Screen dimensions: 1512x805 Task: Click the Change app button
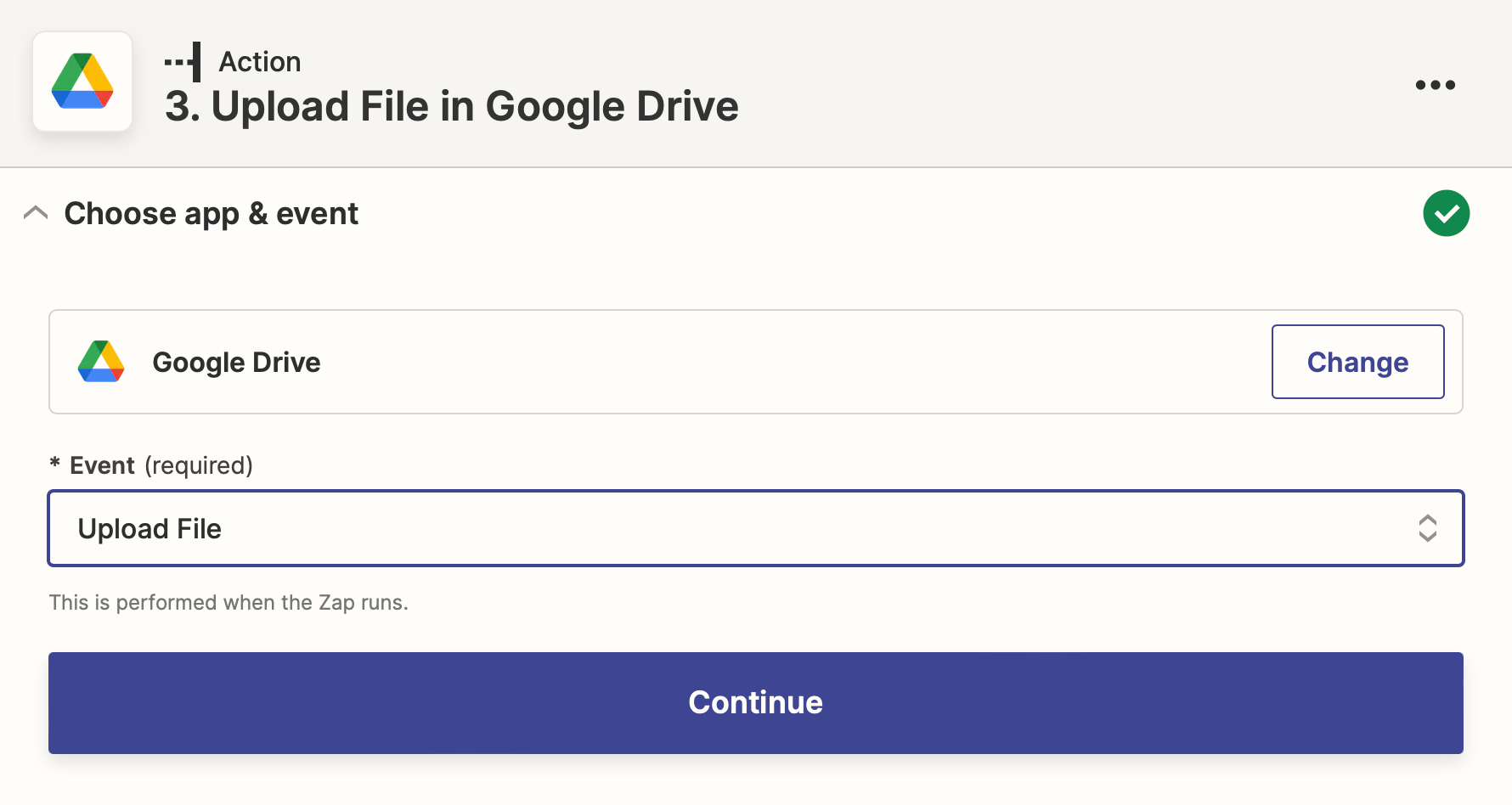tap(1357, 362)
